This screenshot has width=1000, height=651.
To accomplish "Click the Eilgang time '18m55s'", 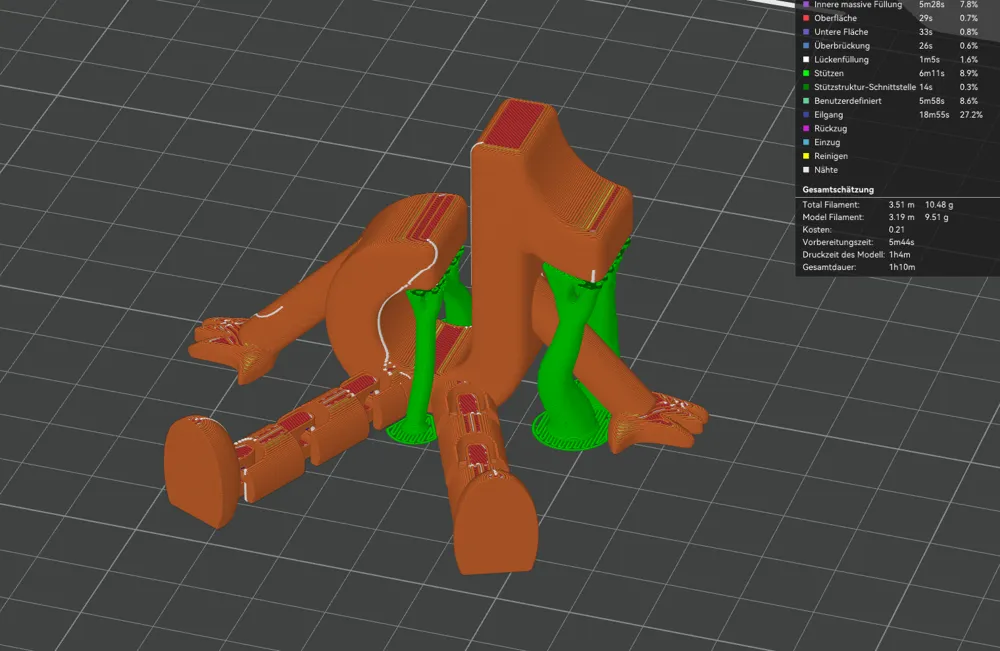I will [934, 115].
